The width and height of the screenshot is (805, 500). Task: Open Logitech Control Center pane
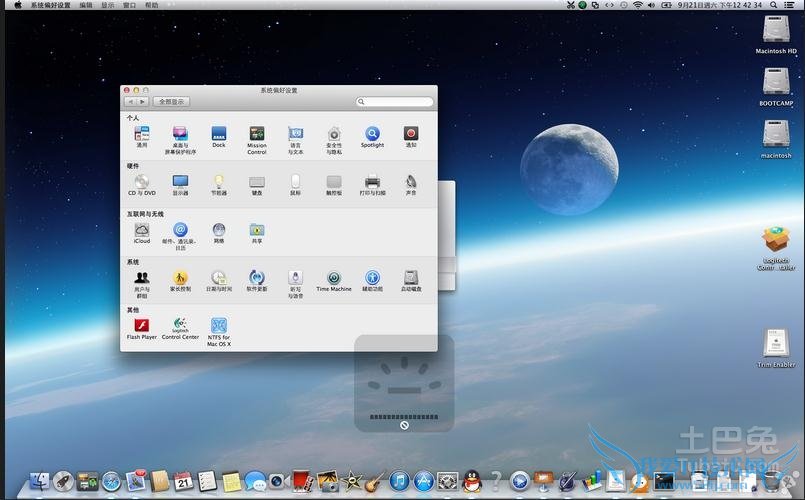180,325
